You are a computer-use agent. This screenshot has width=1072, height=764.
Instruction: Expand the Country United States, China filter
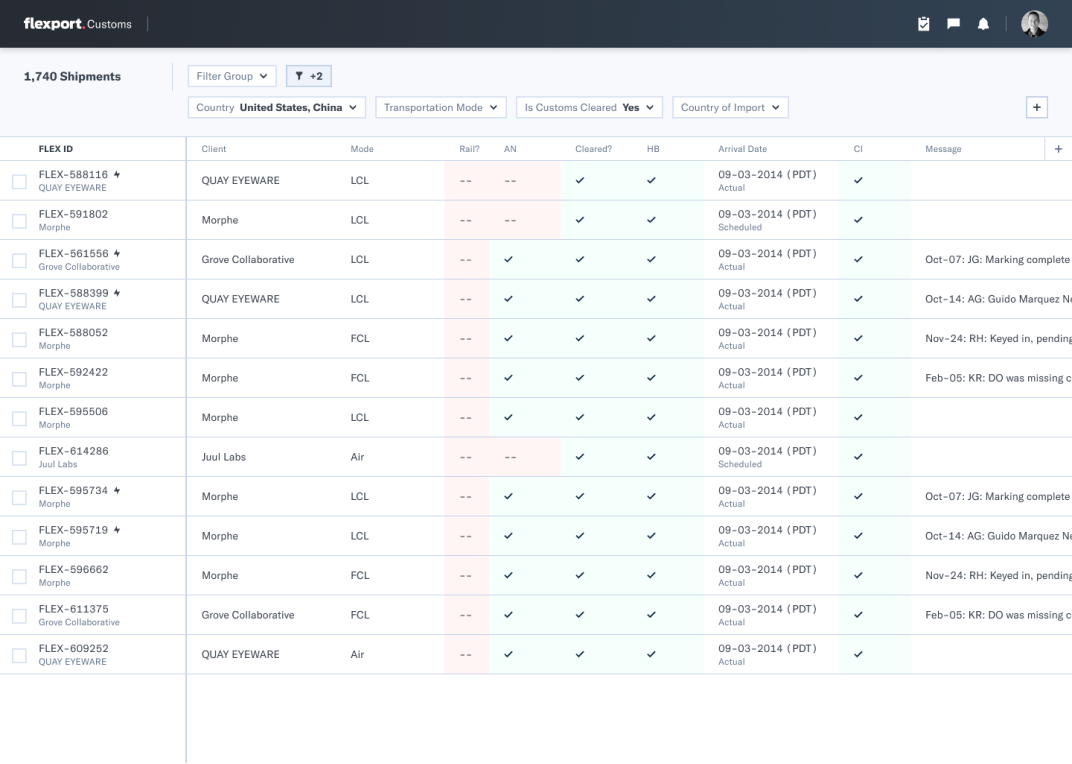point(276,107)
